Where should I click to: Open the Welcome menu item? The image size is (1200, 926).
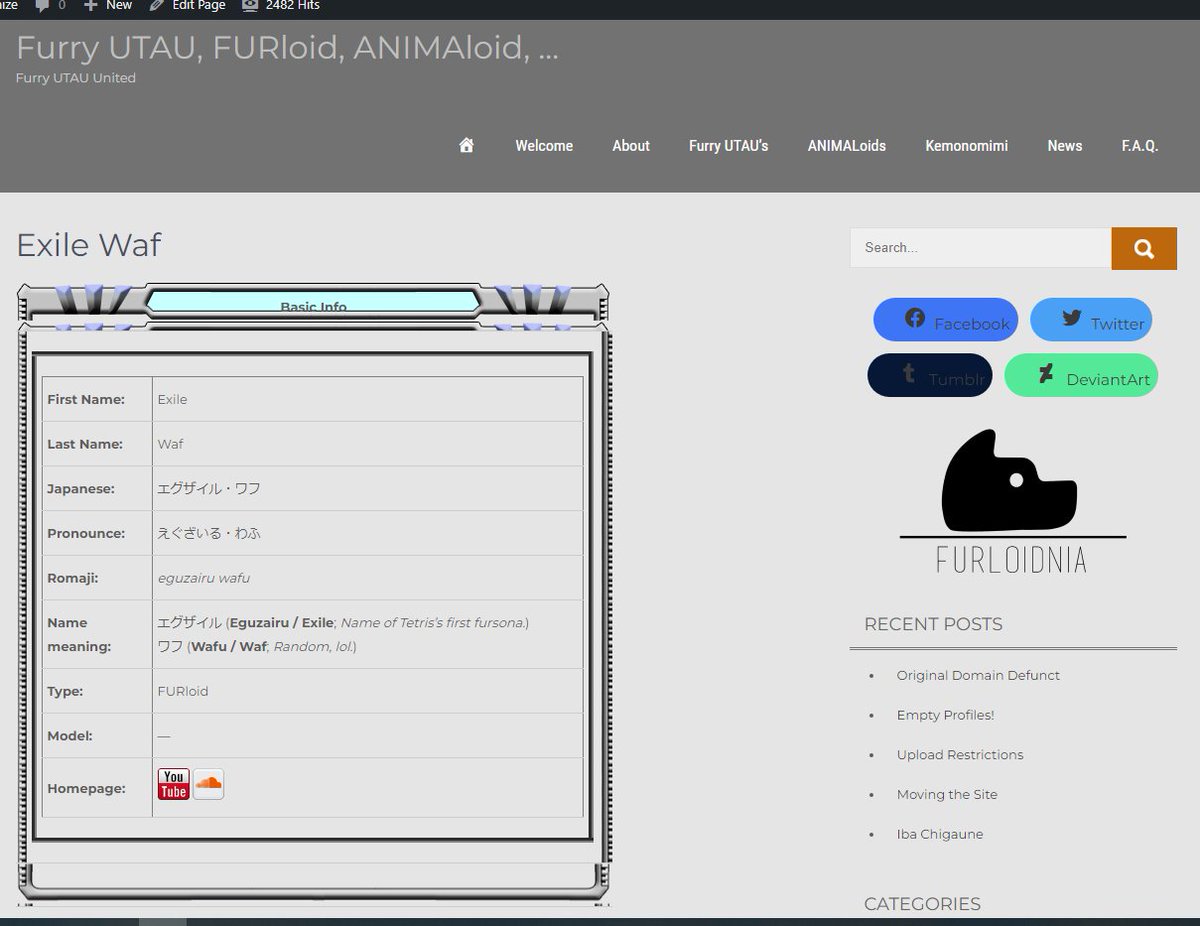tap(544, 145)
